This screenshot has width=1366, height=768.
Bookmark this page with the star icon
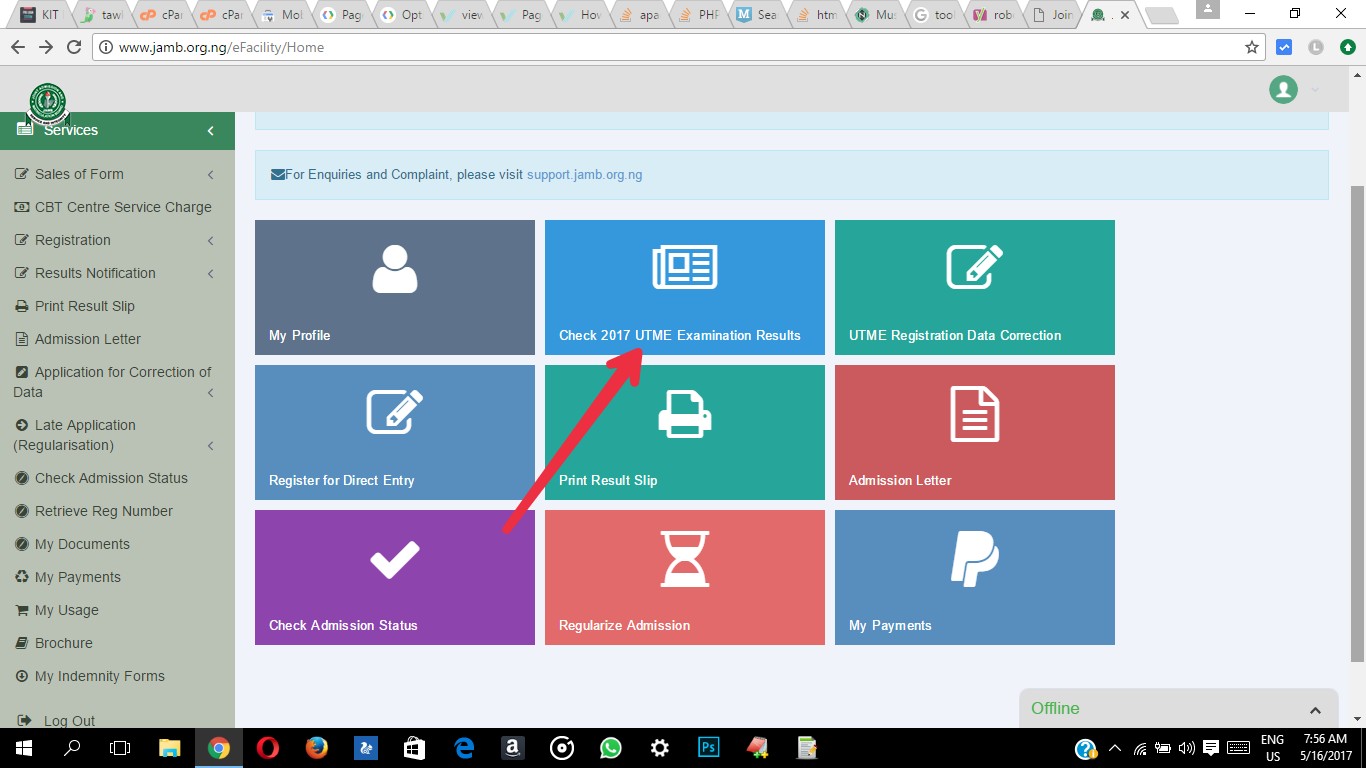tap(1251, 47)
